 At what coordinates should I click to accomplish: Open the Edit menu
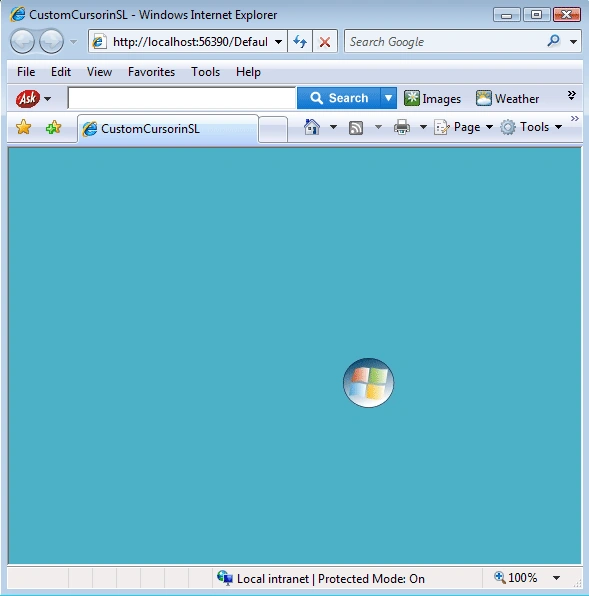[x=61, y=72]
